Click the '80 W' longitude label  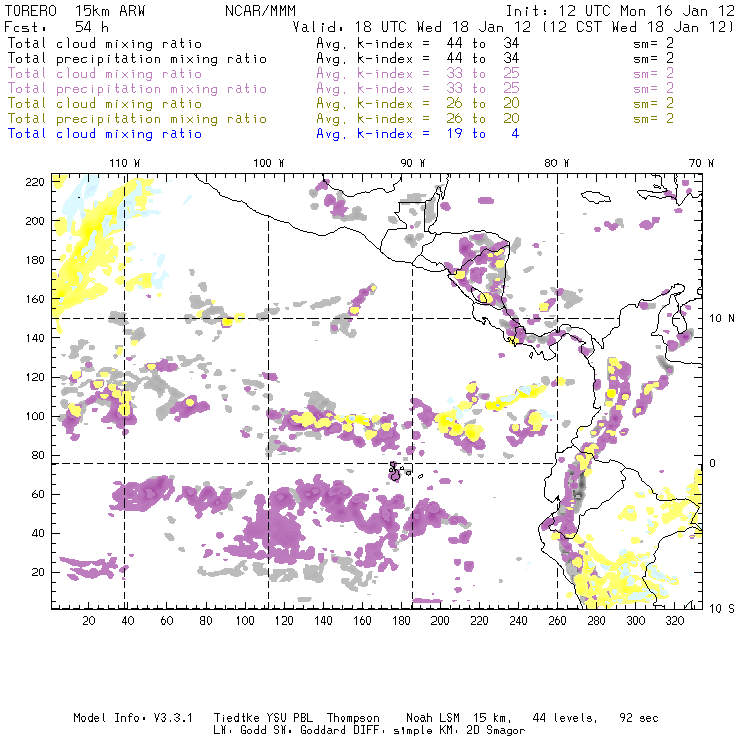pos(557,163)
